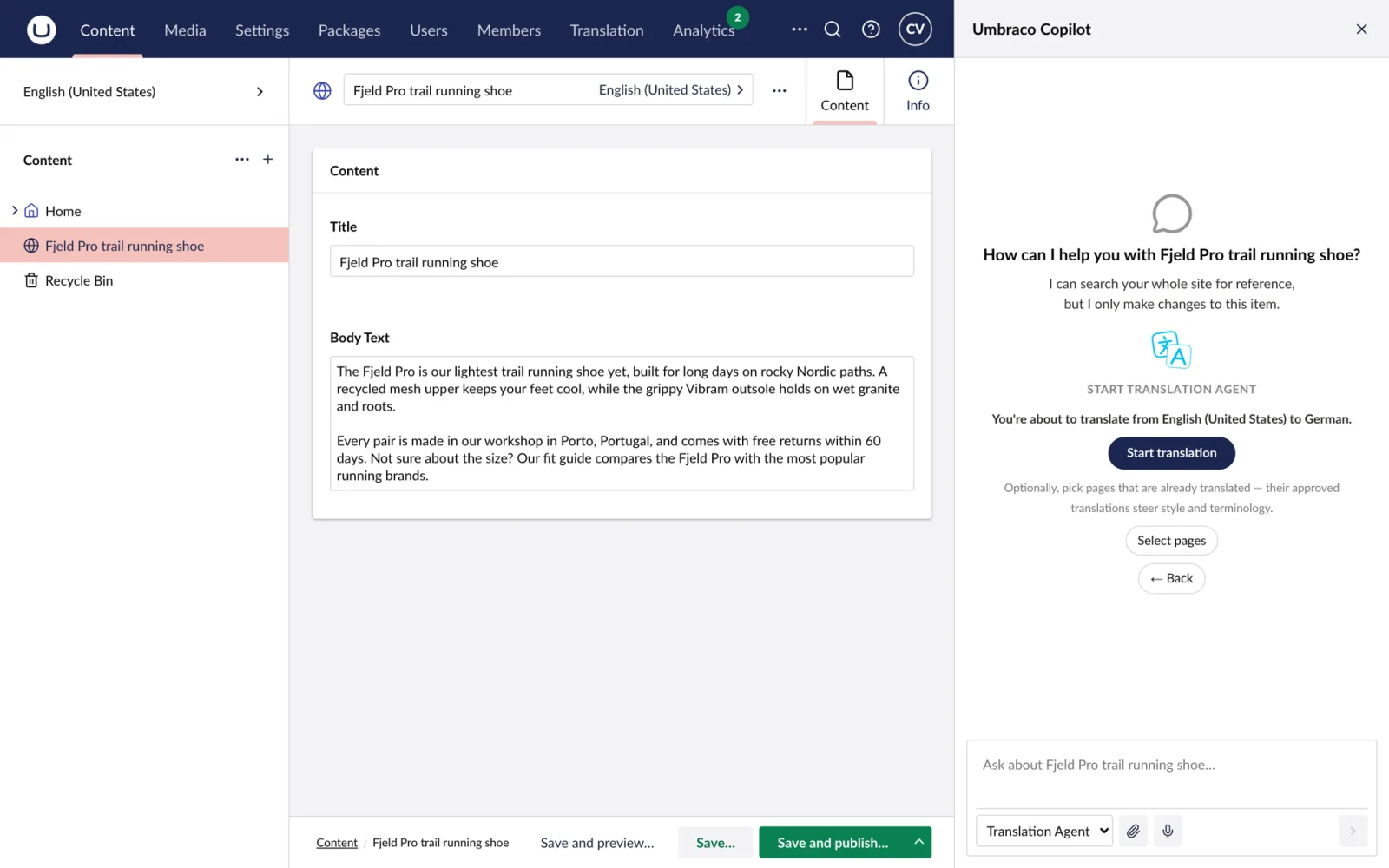Open the Users section
Image resolution: width=1389 pixels, height=868 pixels.
pos(429,30)
